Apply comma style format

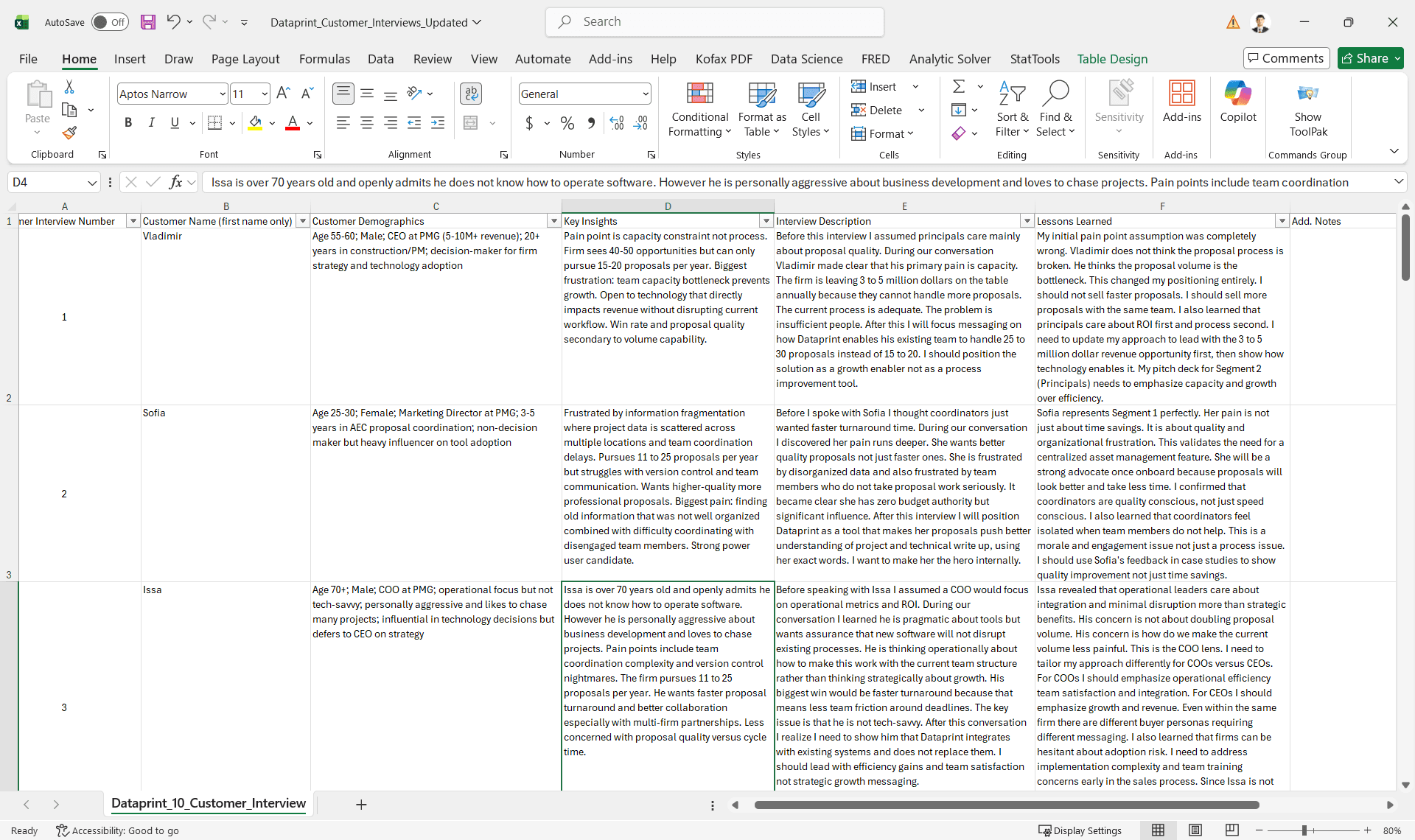coord(591,123)
